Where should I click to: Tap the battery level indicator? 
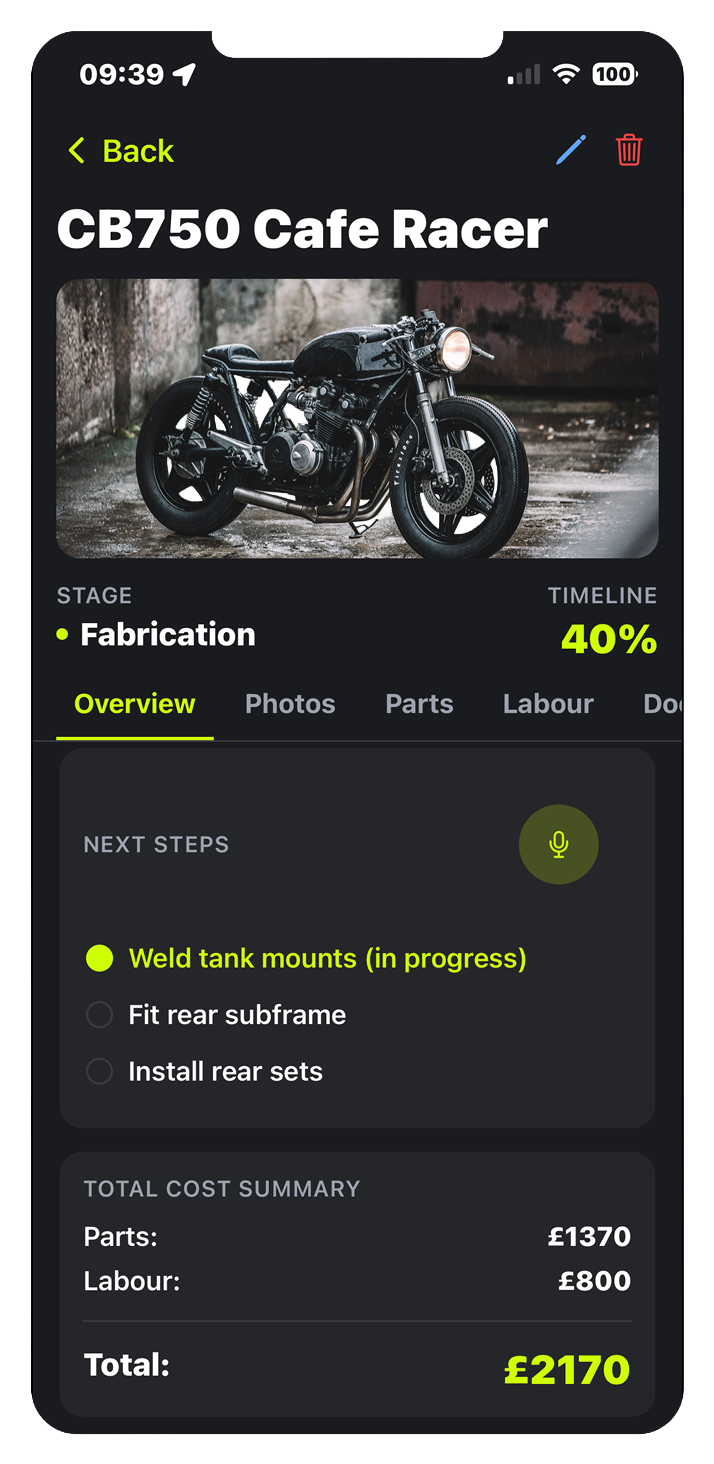pos(614,74)
